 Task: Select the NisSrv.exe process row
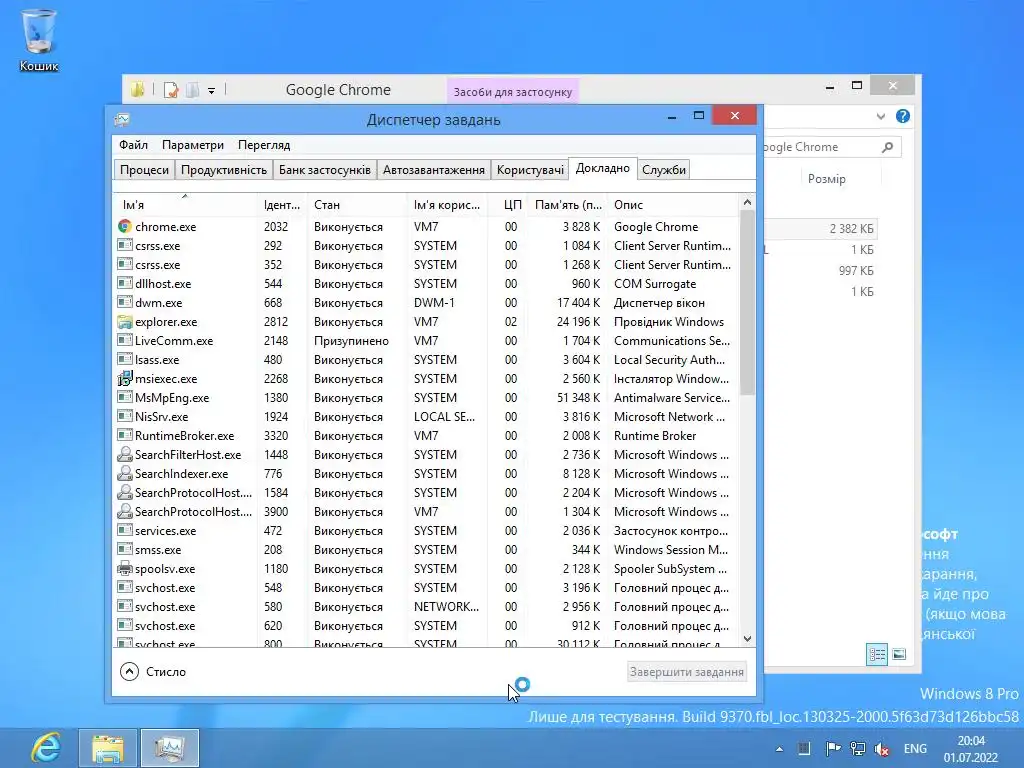point(427,416)
